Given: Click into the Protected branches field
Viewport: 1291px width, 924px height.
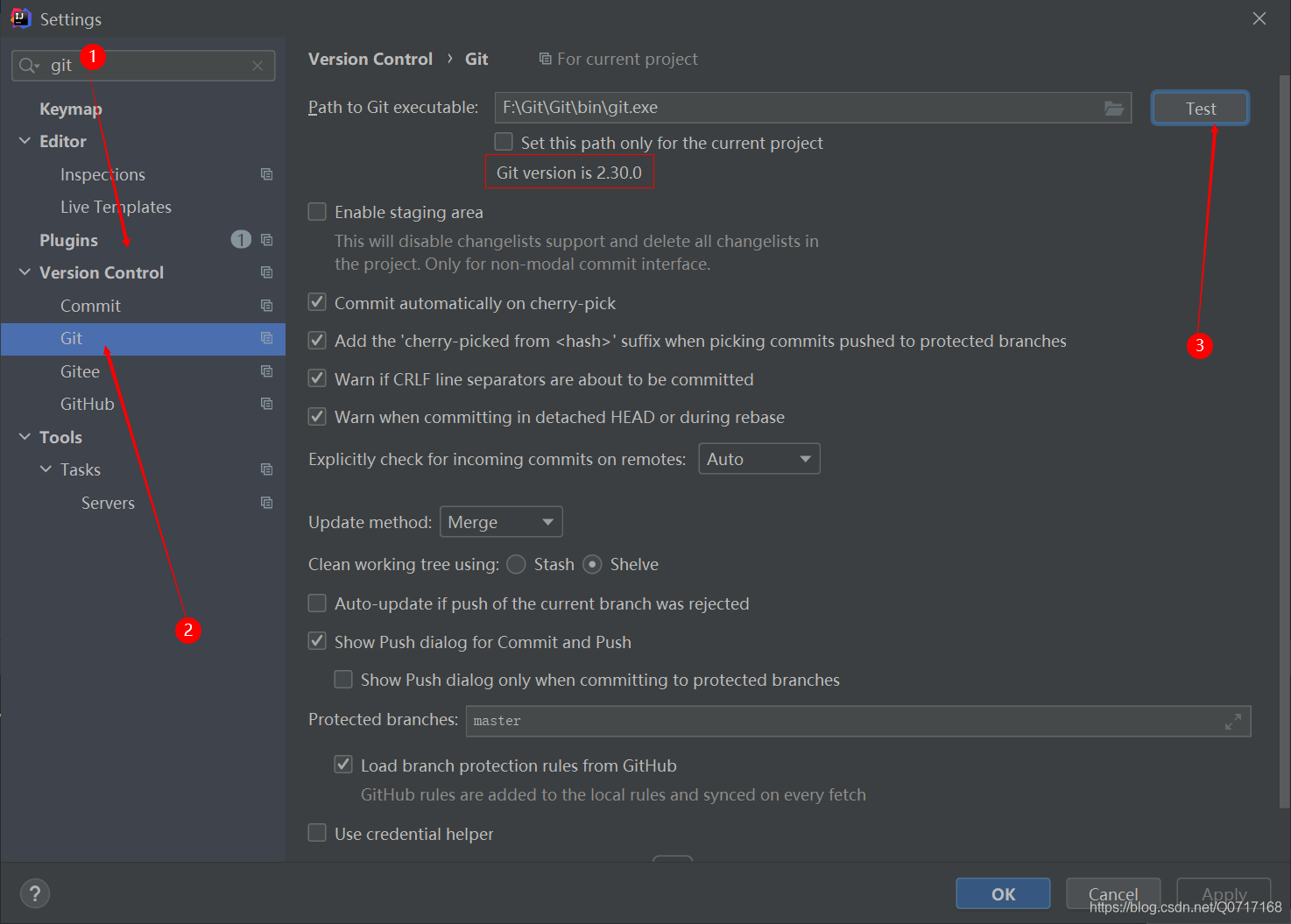Looking at the screenshot, I should tap(858, 722).
